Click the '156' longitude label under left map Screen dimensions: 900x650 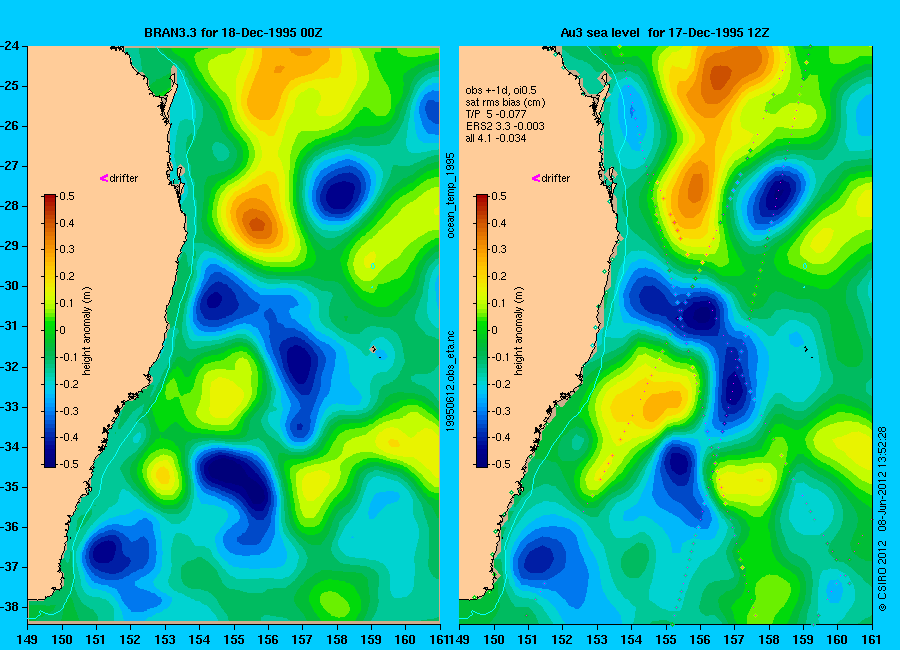click(268, 639)
